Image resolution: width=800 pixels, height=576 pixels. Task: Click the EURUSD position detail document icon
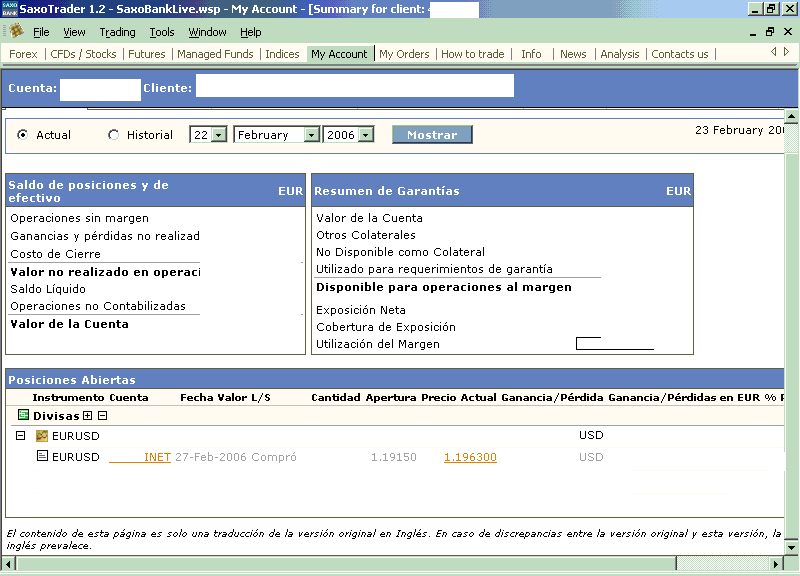[x=42, y=456]
